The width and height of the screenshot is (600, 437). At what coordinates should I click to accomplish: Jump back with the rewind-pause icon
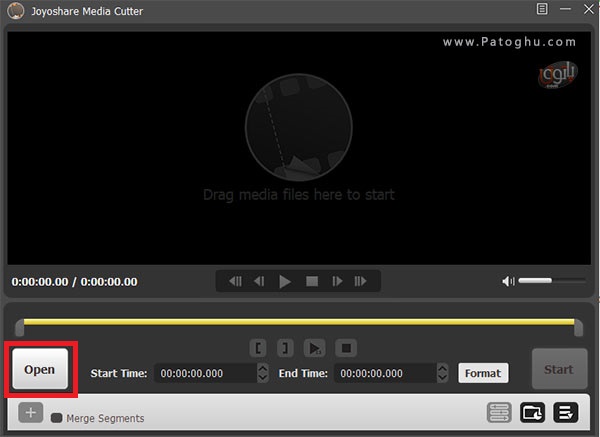(x=235, y=282)
